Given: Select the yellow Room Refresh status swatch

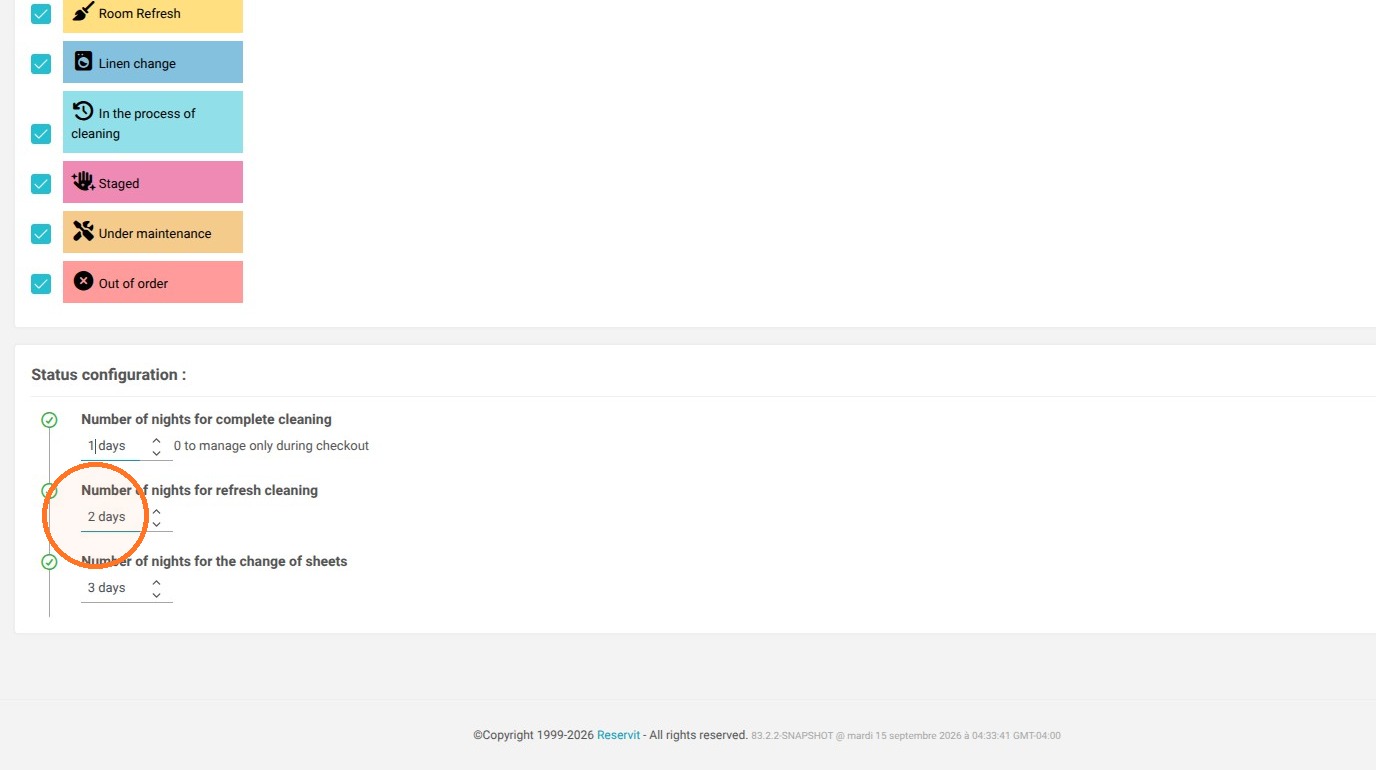Looking at the screenshot, I should [153, 14].
